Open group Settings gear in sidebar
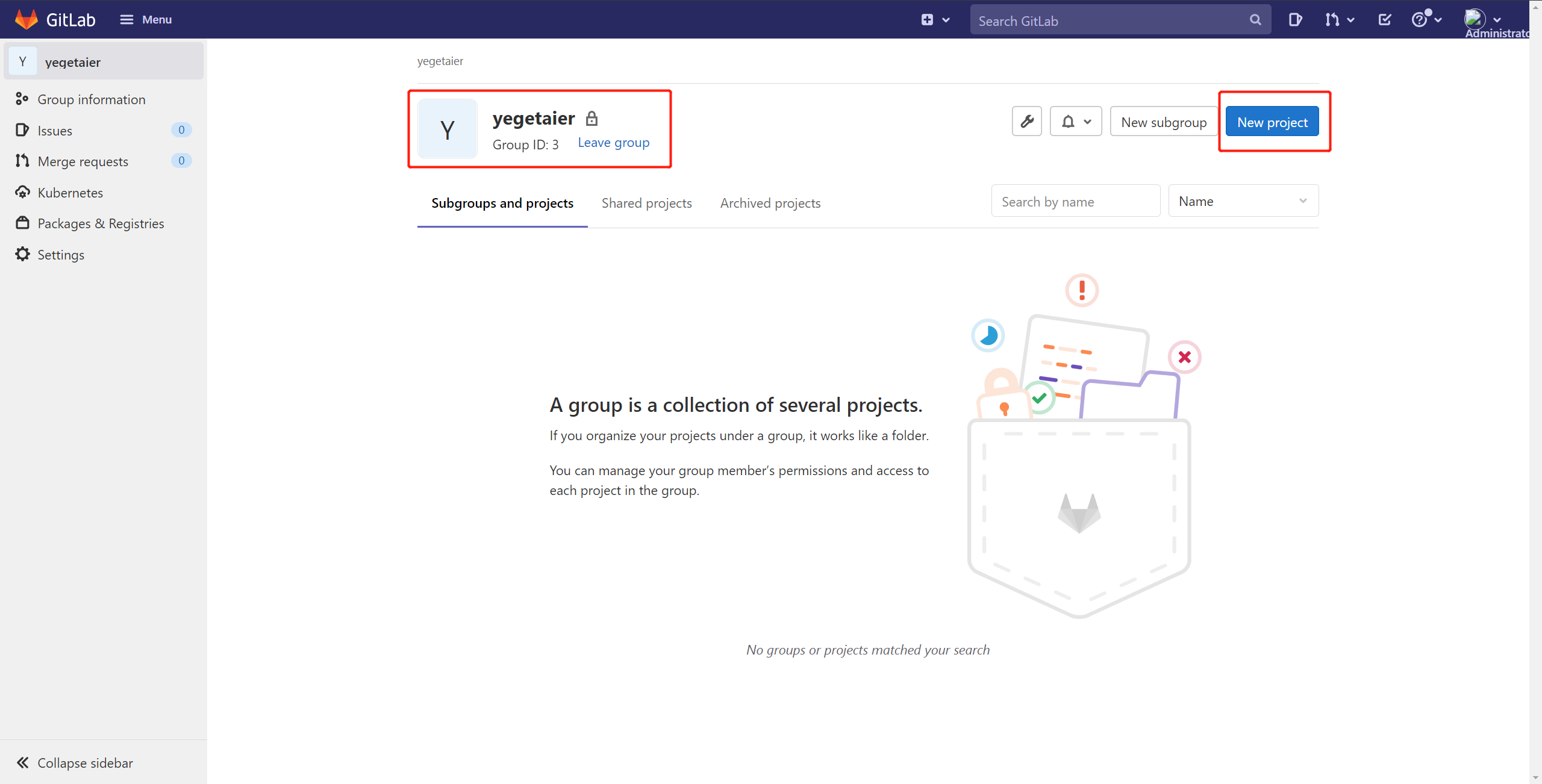 coord(61,255)
